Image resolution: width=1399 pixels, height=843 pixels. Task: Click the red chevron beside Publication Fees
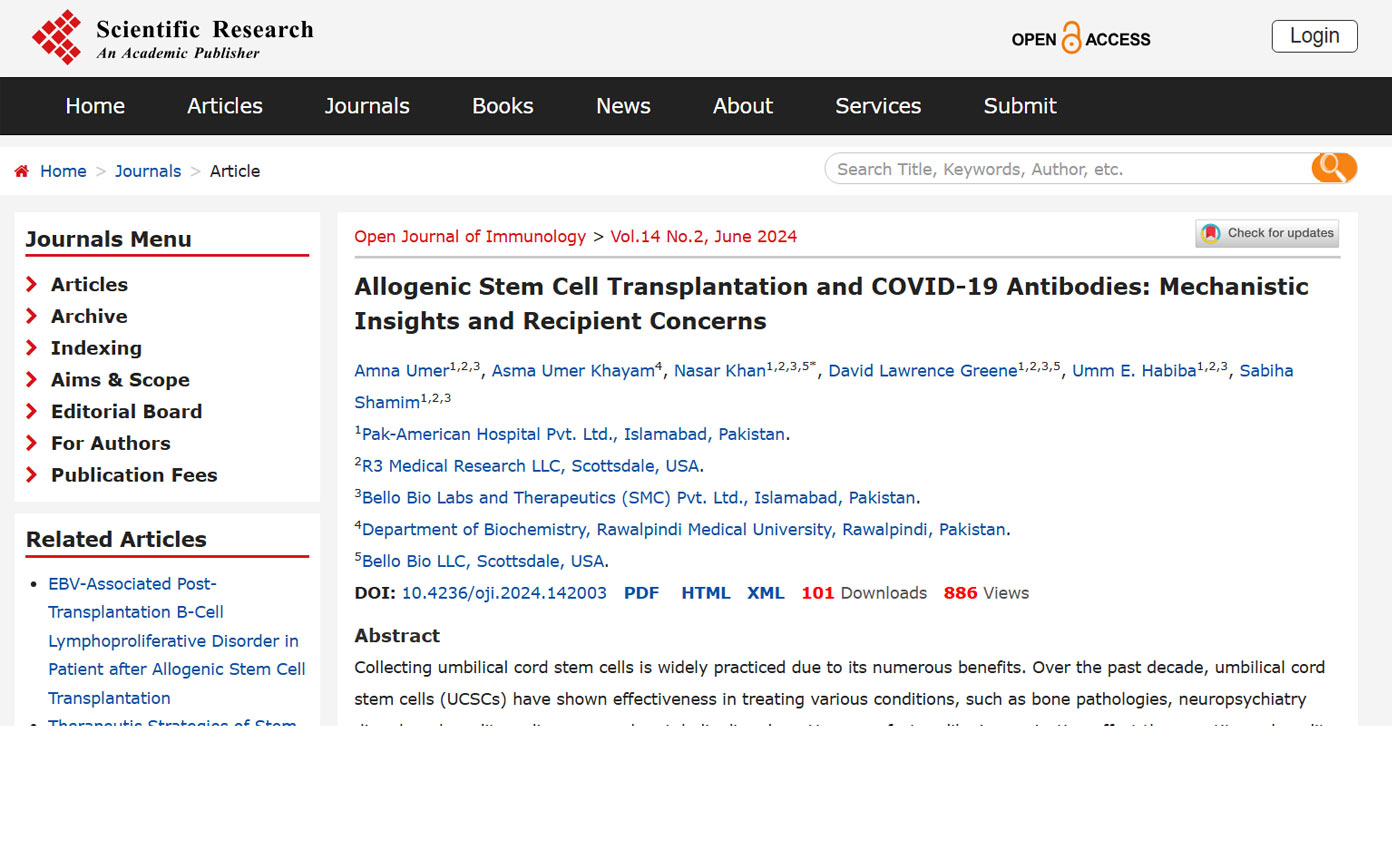click(32, 475)
